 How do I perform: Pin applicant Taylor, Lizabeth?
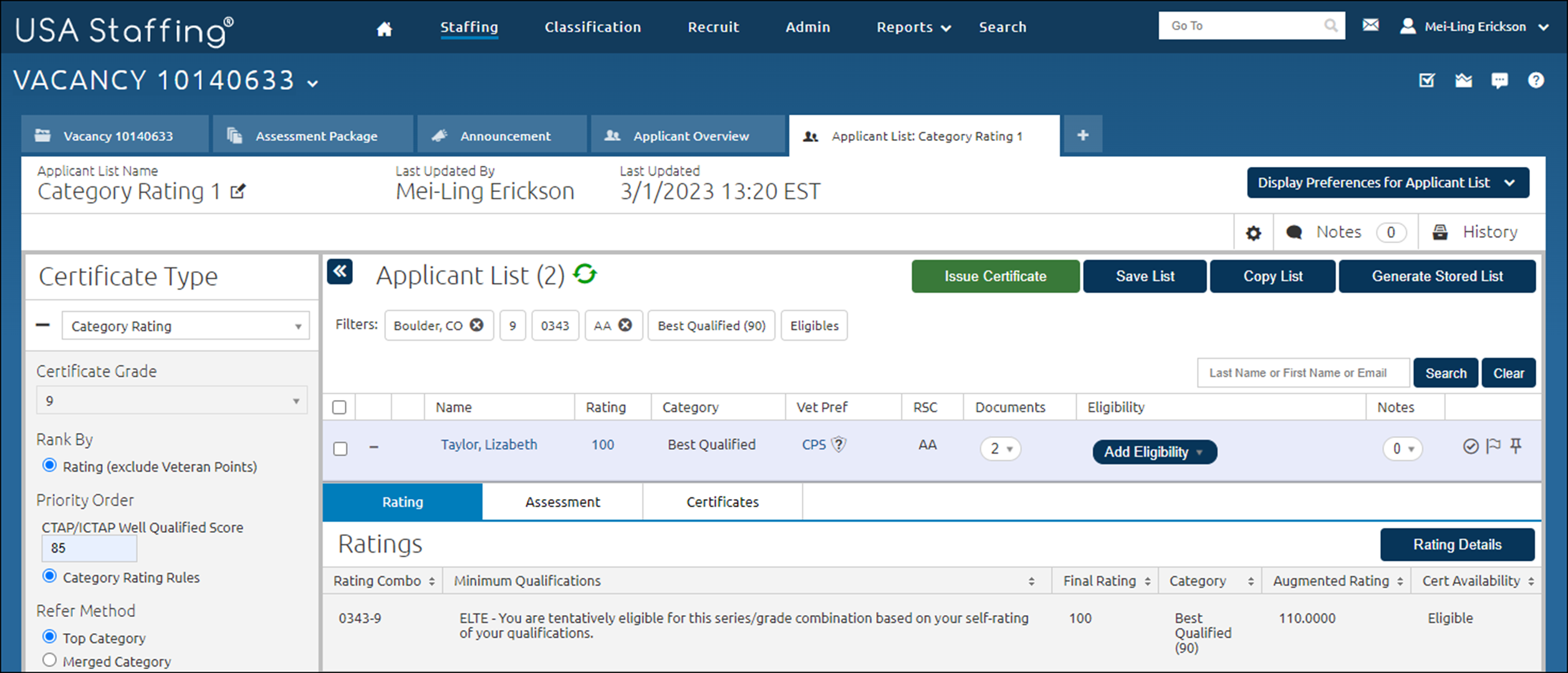(1516, 446)
